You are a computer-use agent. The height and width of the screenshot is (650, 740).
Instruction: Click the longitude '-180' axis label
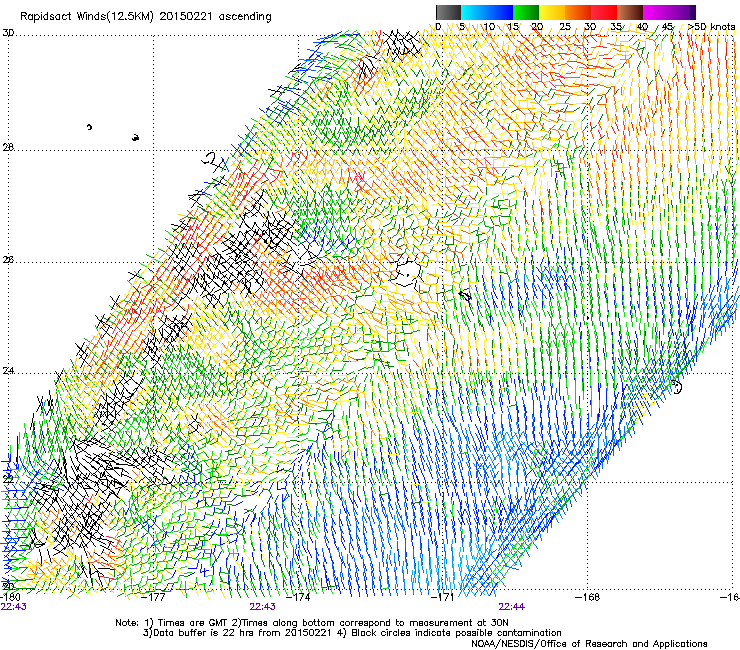(10, 597)
